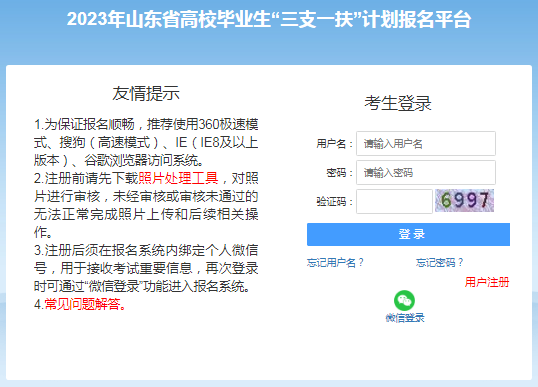This screenshot has height=387, width=538.
Task: Open the red 常见问题解答 link
Action: point(85,304)
